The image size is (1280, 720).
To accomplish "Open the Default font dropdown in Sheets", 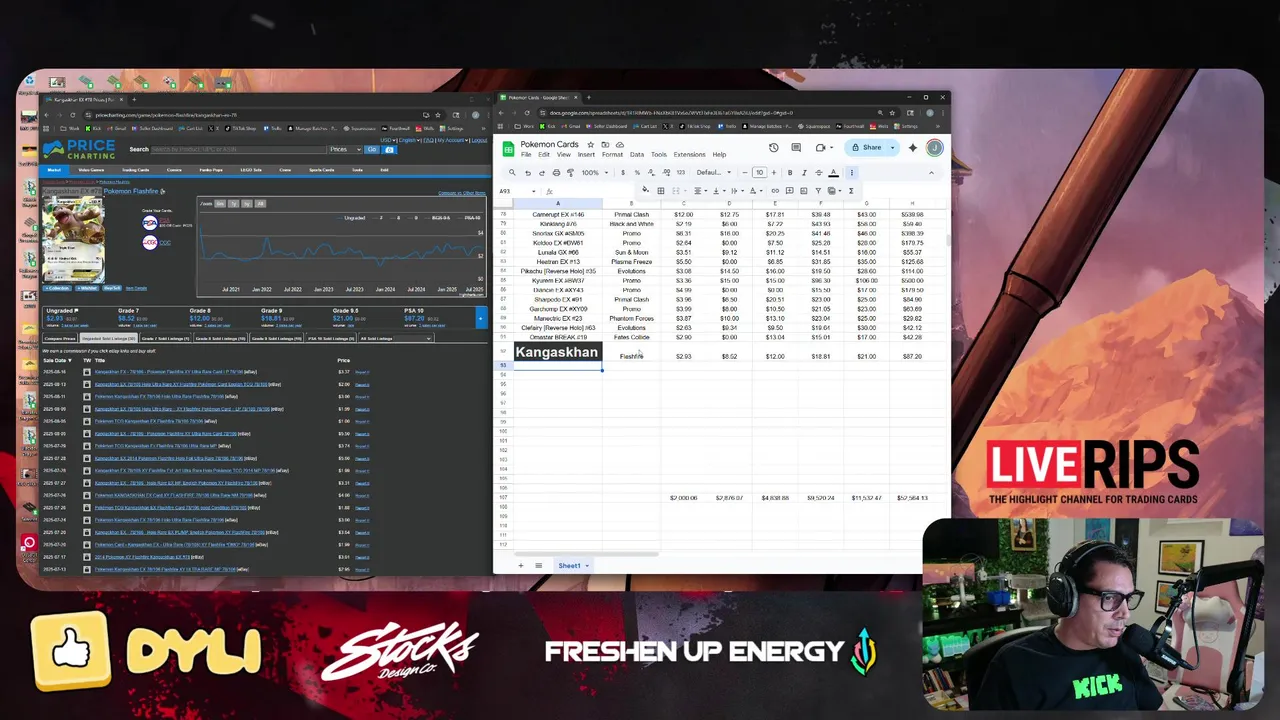I will (x=714, y=172).
